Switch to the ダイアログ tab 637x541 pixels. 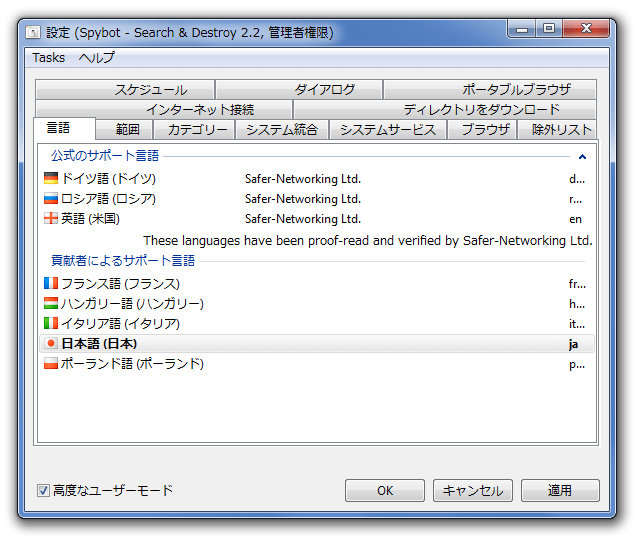coord(299,89)
